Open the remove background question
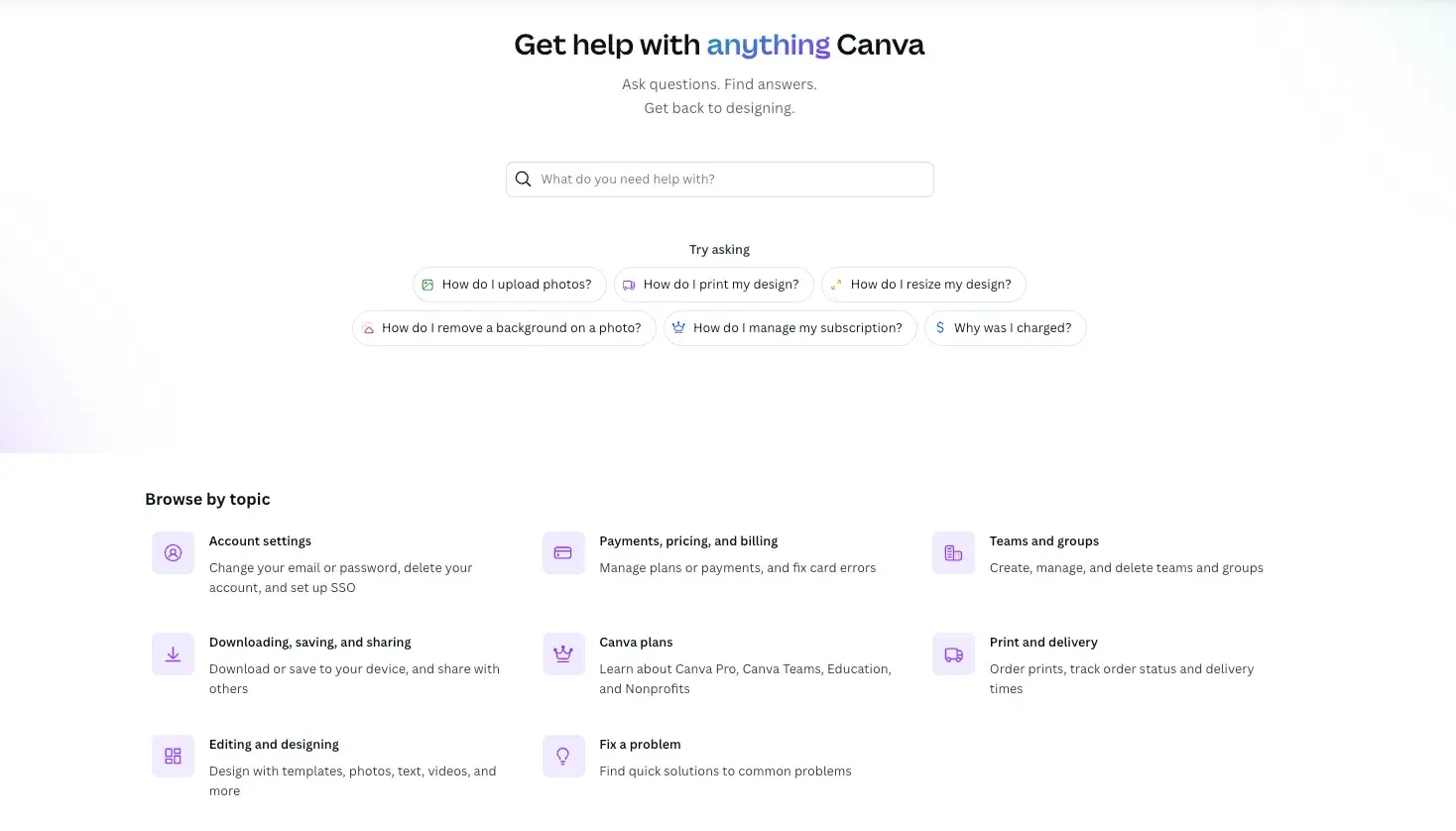Screen dimensions: 1456x831 click(503, 327)
